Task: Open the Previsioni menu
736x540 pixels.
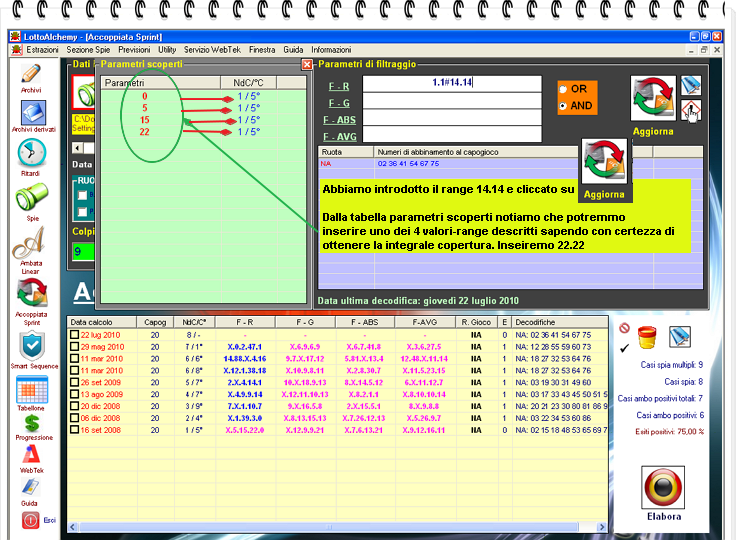Action: click(134, 50)
